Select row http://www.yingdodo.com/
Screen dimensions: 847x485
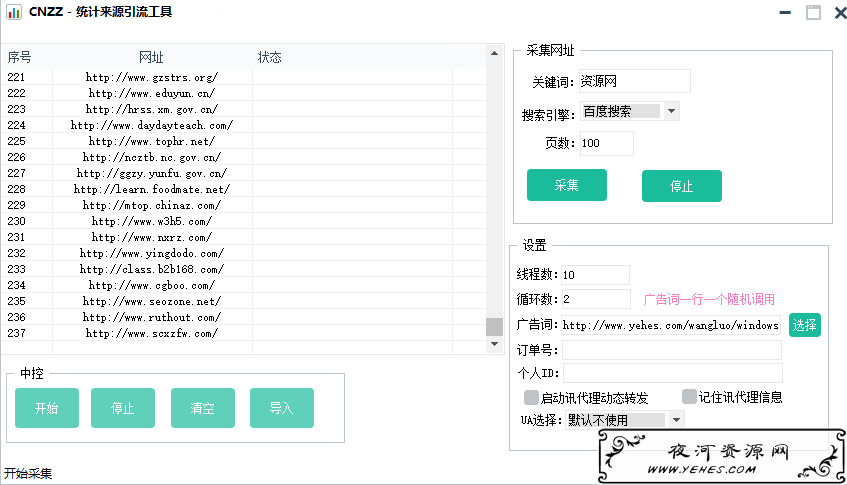pyautogui.click(x=243, y=253)
